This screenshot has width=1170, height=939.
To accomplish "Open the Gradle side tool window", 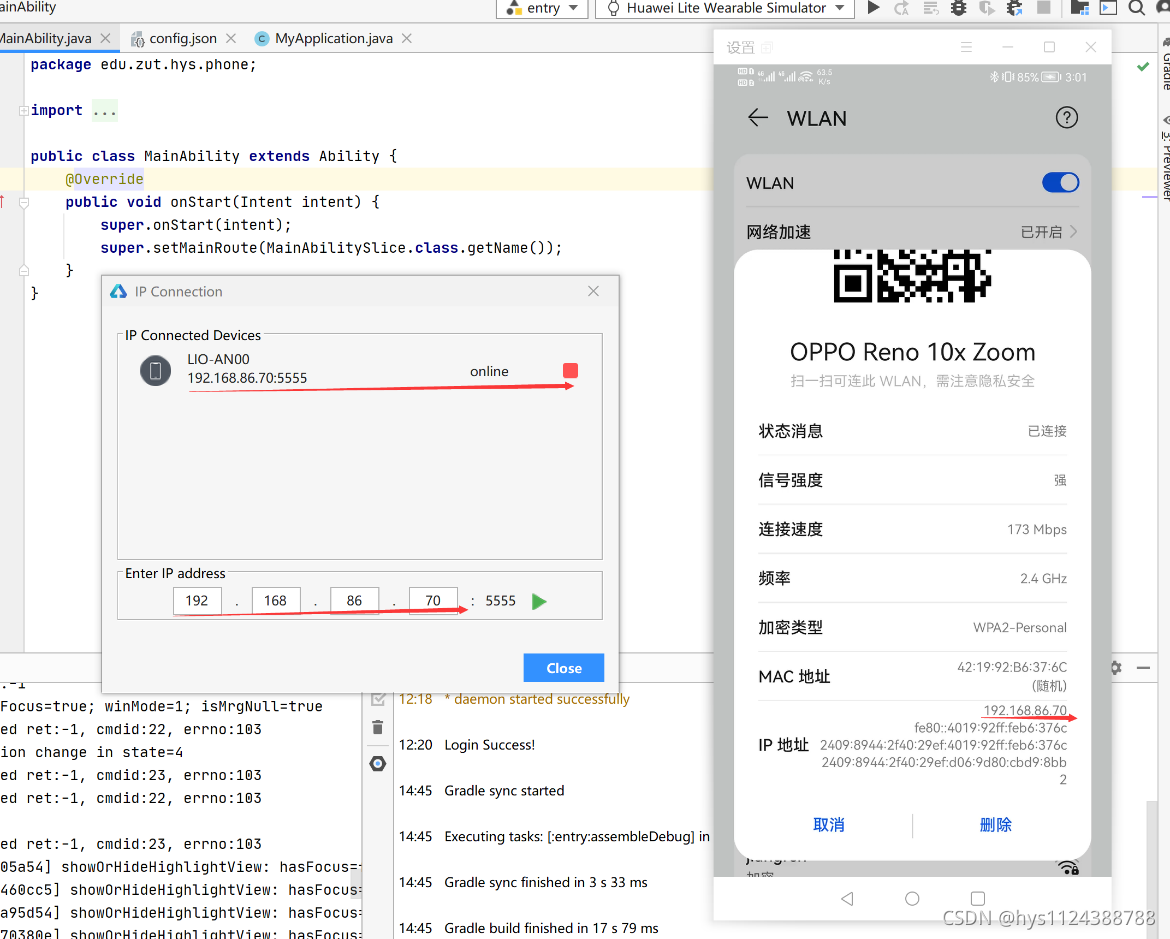I will pos(1164,65).
